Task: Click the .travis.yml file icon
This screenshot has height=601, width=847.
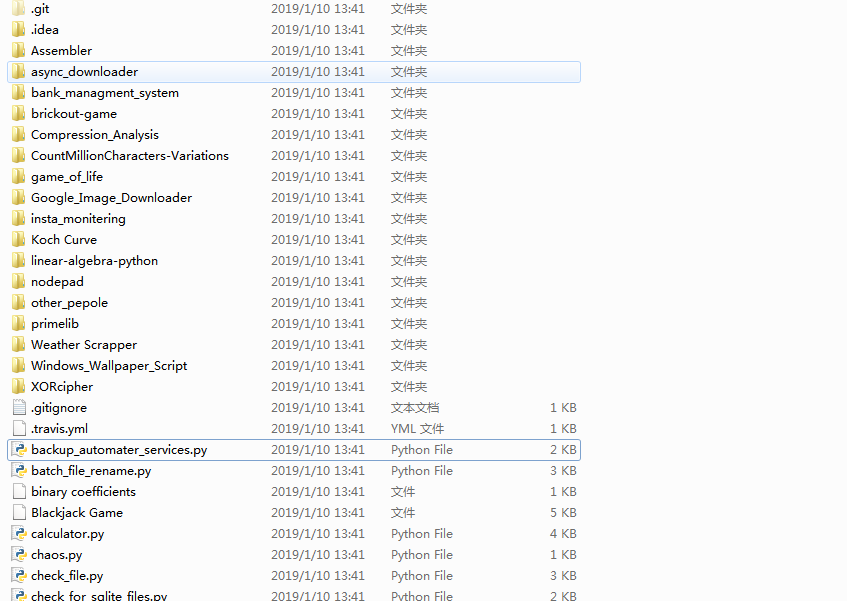Action: coord(19,429)
